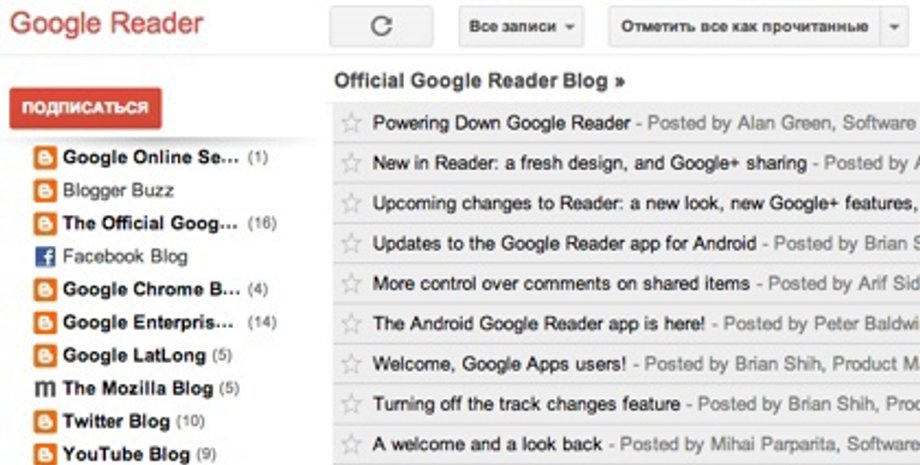Open the Turning off track changes post
The width and height of the screenshot is (920, 465).
[526, 404]
